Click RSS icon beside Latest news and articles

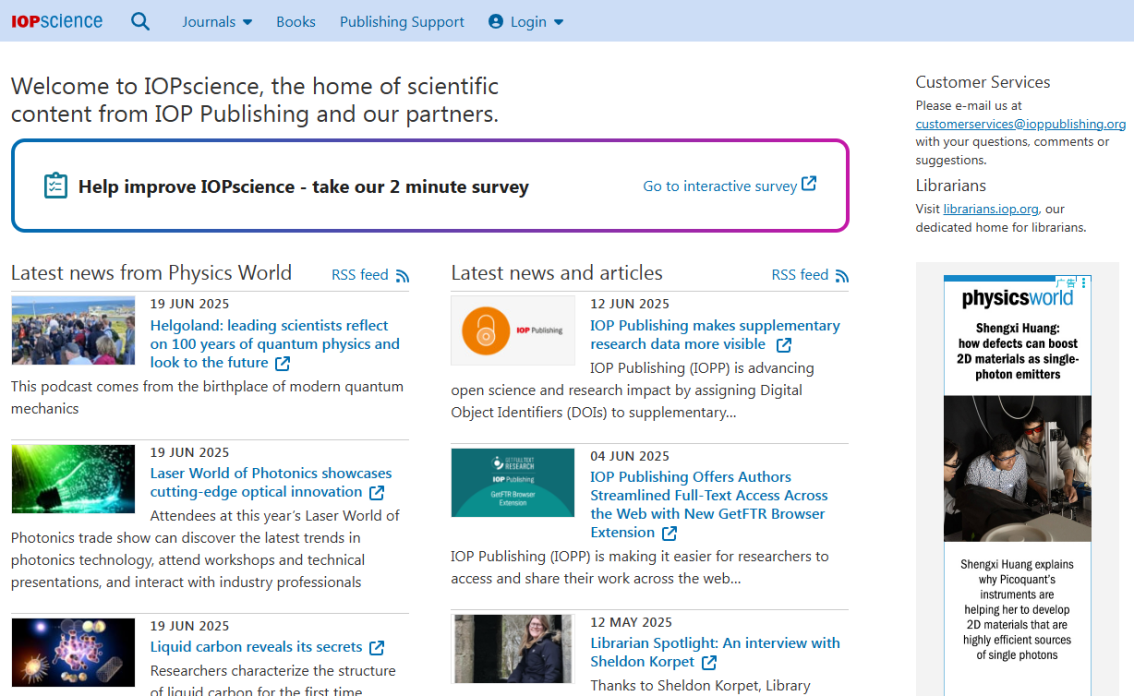coord(842,275)
